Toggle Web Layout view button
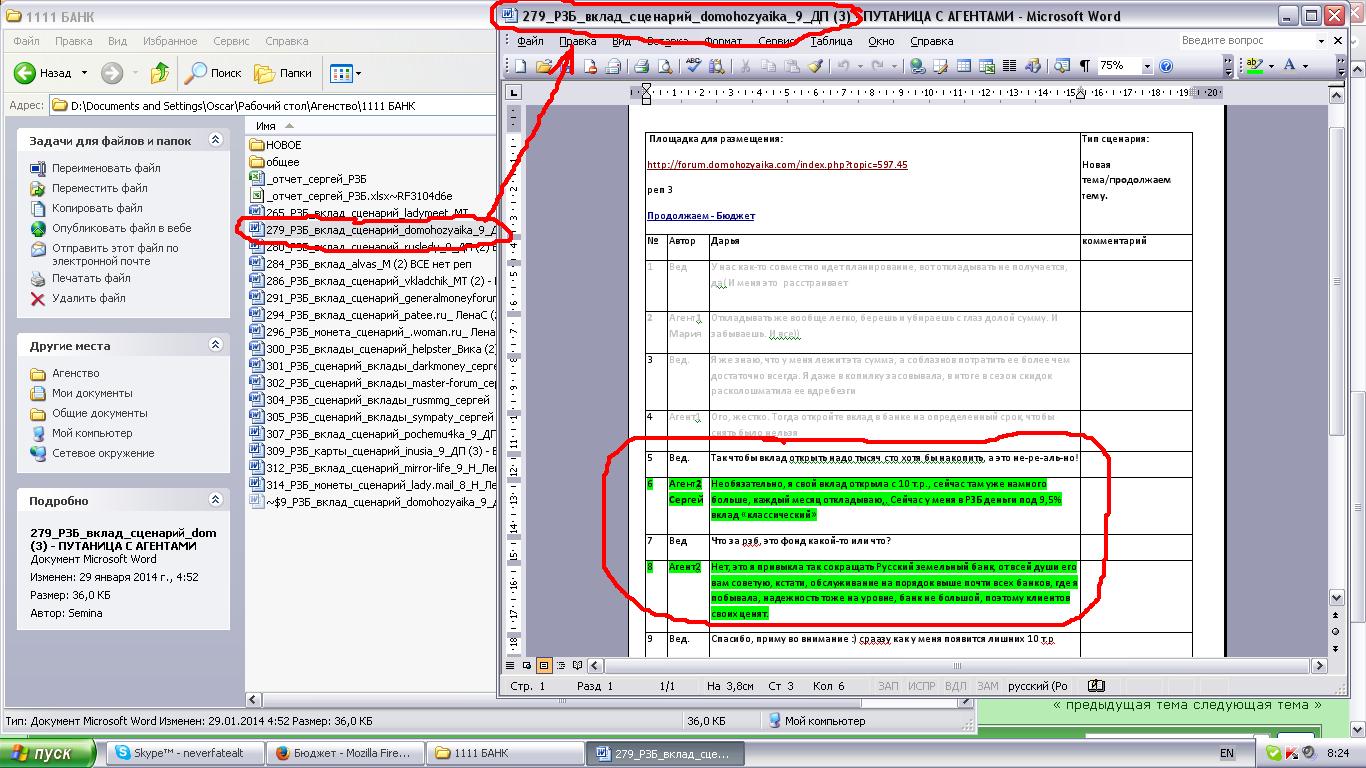 pos(527,665)
